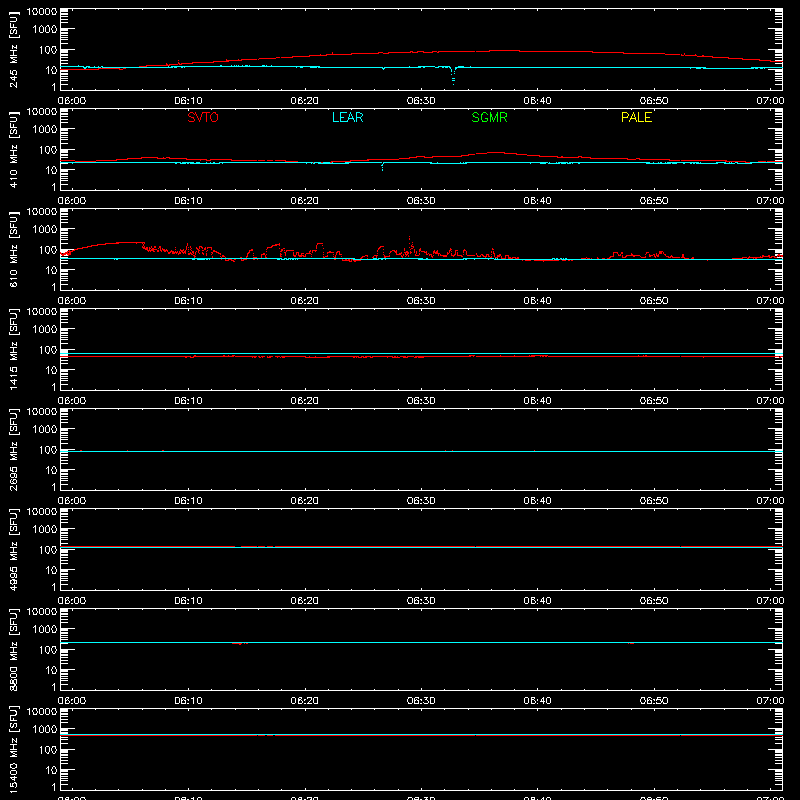Click 06:10 time label under 610 MHz panel
The image size is (800, 800).
pyautogui.click(x=188, y=301)
